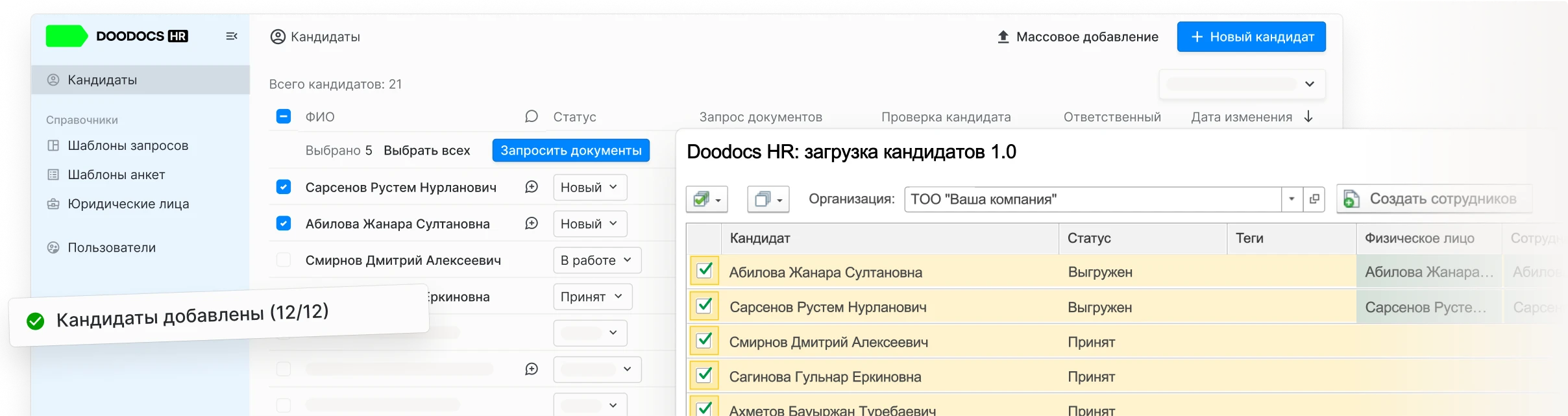Toggle checkbox for Сарсенов Рустем in loader table

[x=704, y=306]
